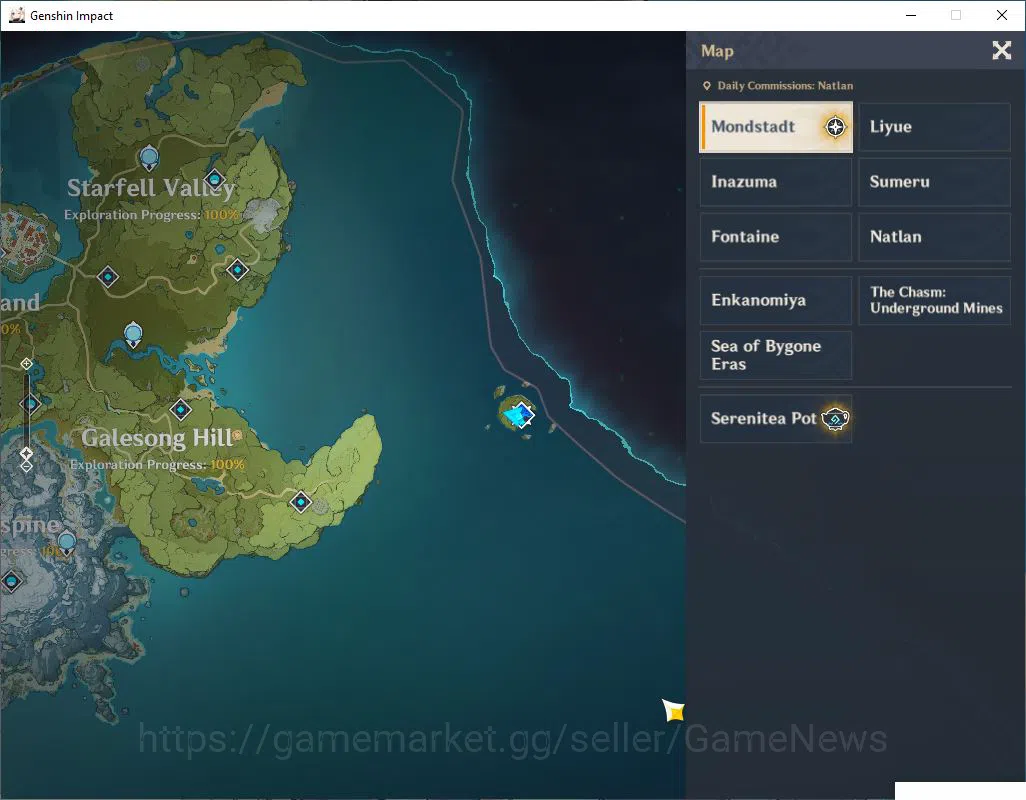Click the map zoom slider handle
Screen dimensions: 1026x800
26,453
